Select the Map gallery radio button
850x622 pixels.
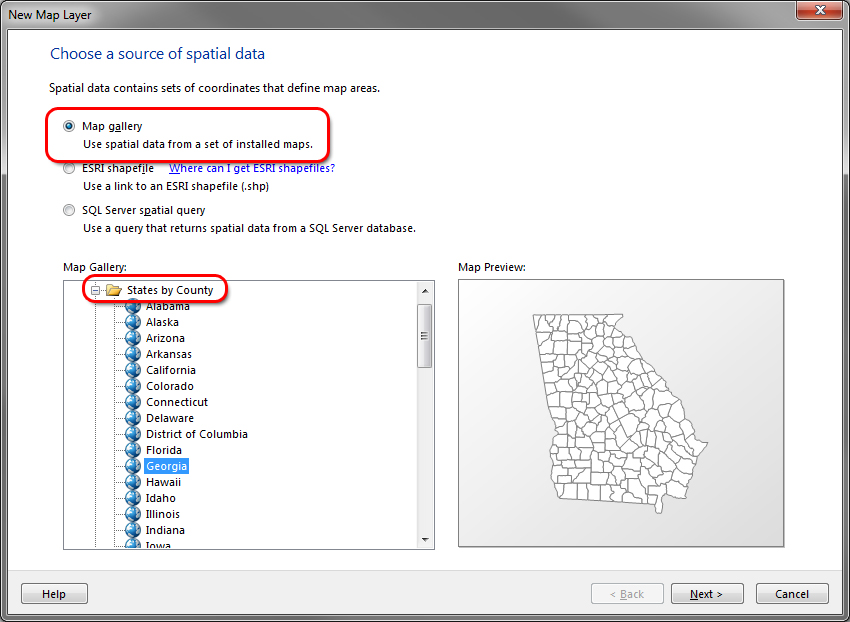[69, 126]
